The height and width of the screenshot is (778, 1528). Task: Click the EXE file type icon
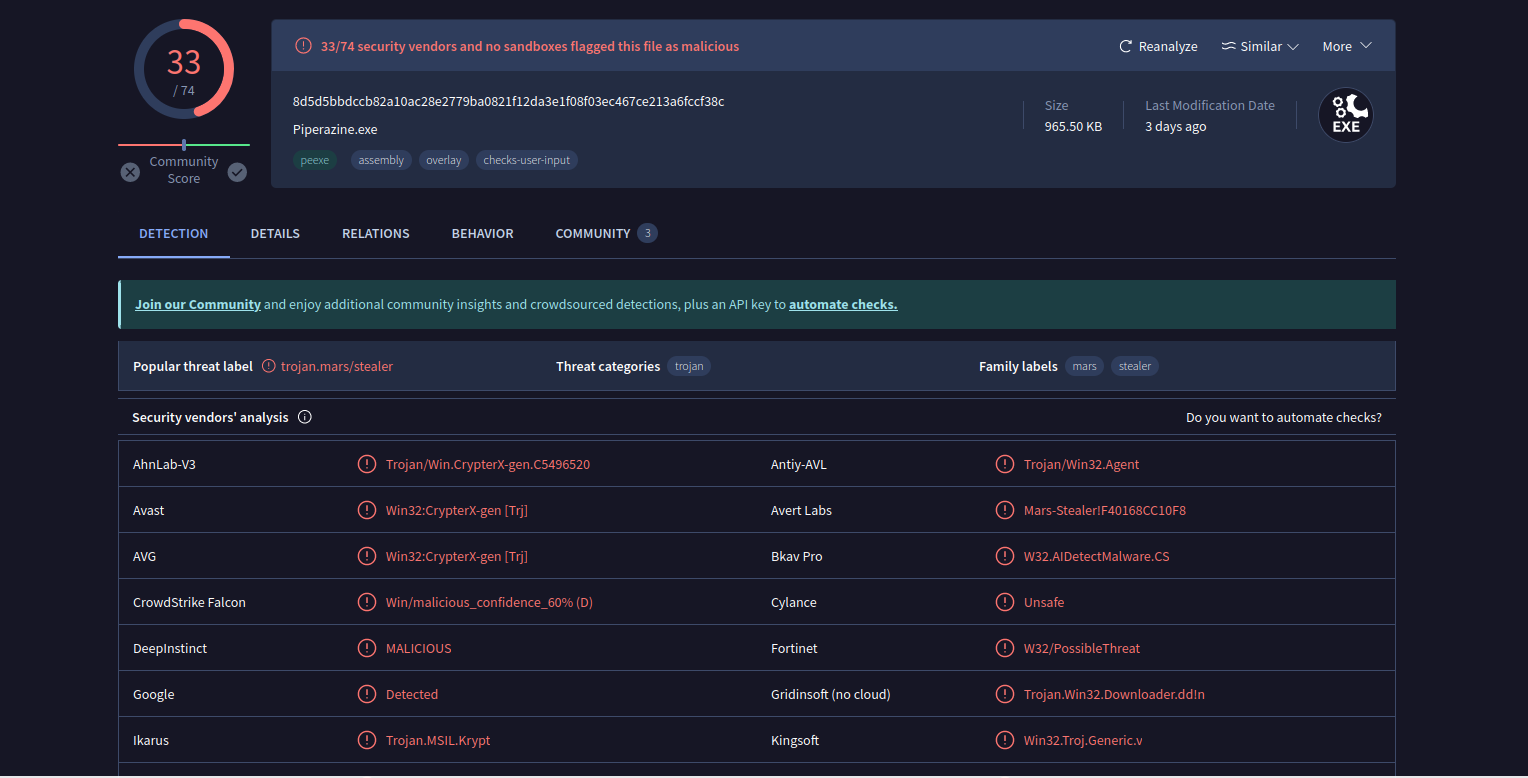[x=1345, y=115]
